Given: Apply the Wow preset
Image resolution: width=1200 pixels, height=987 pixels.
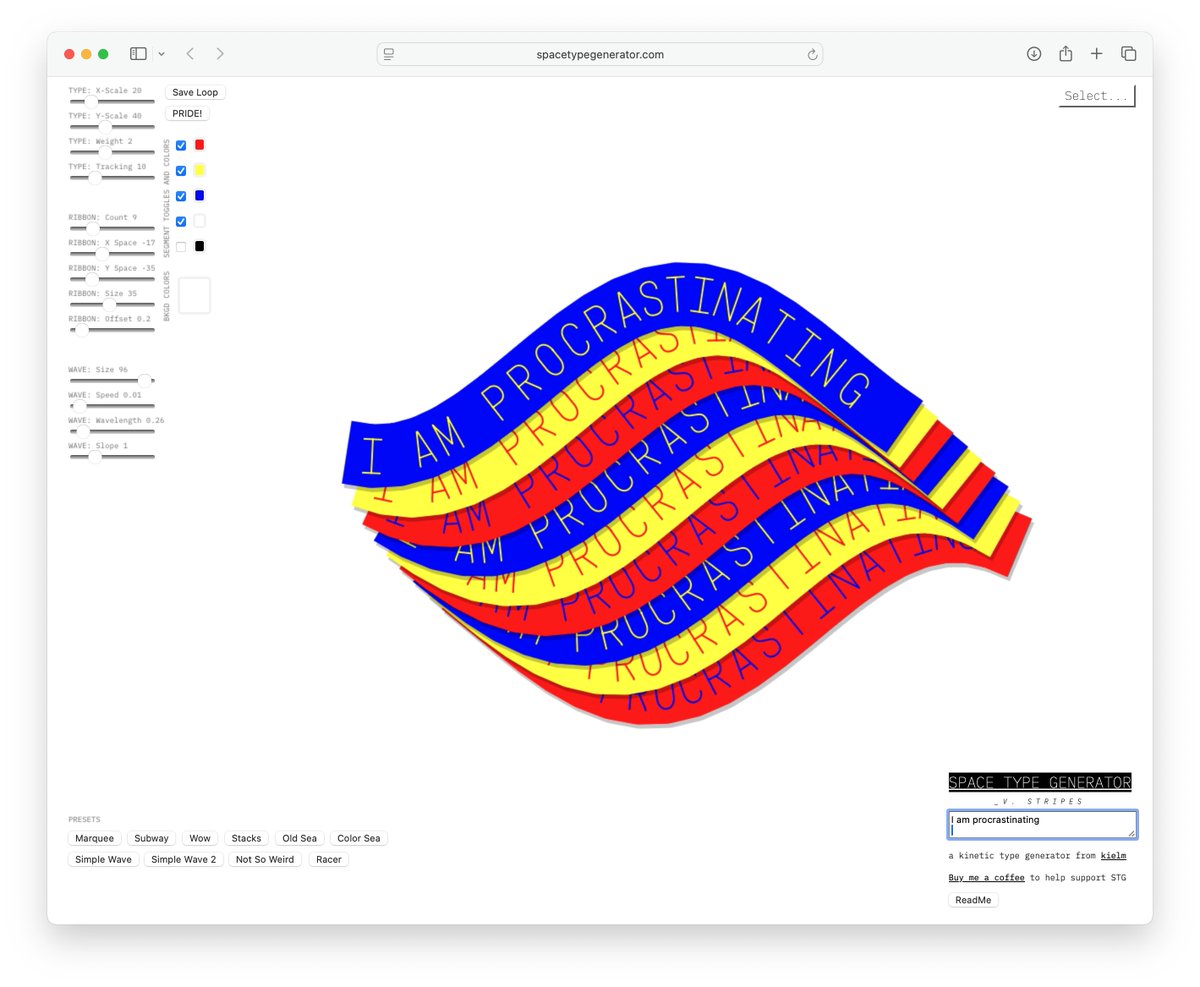Looking at the screenshot, I should click(200, 838).
